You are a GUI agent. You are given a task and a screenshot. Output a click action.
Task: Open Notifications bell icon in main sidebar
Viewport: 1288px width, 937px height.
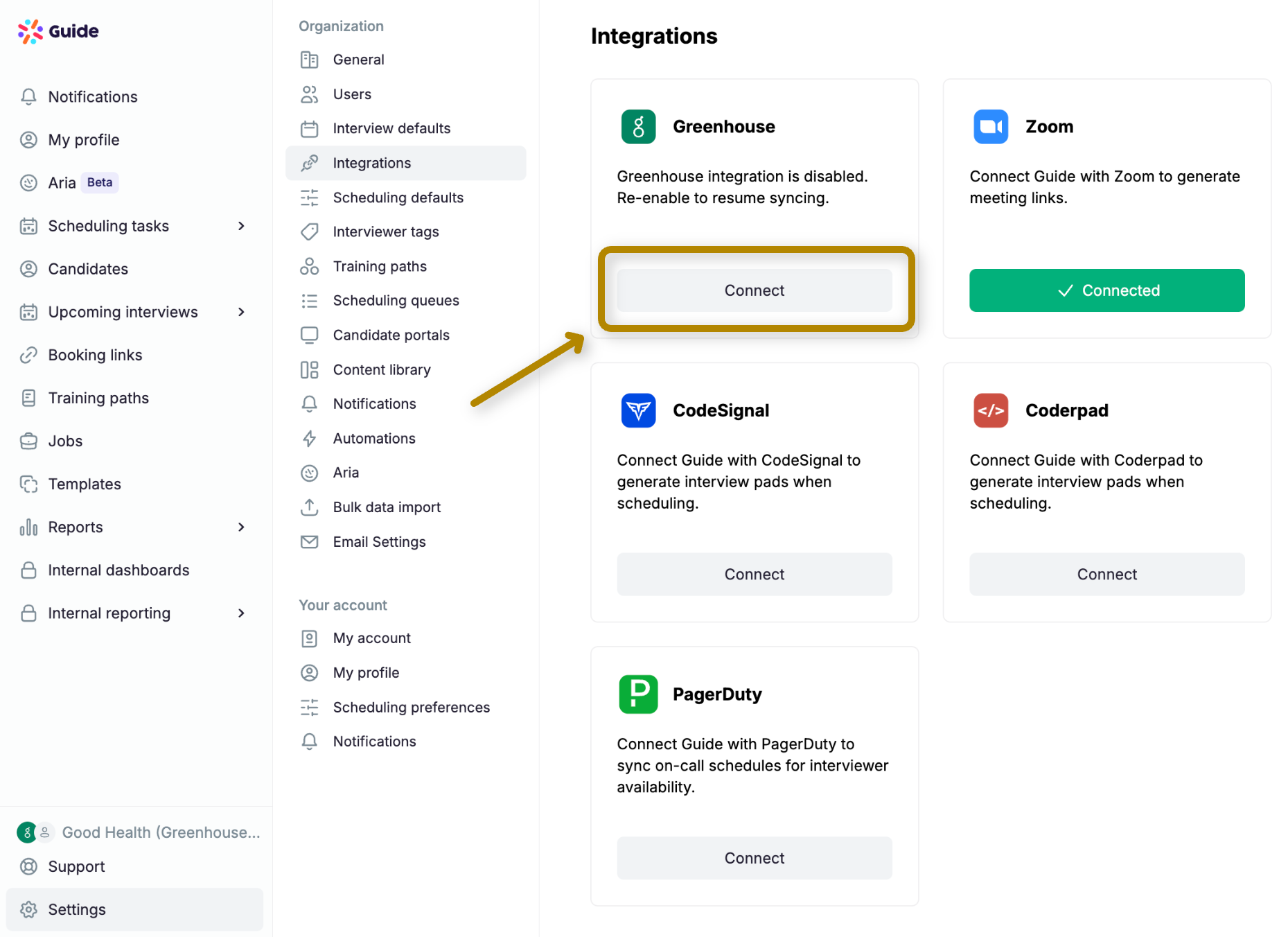[28, 97]
